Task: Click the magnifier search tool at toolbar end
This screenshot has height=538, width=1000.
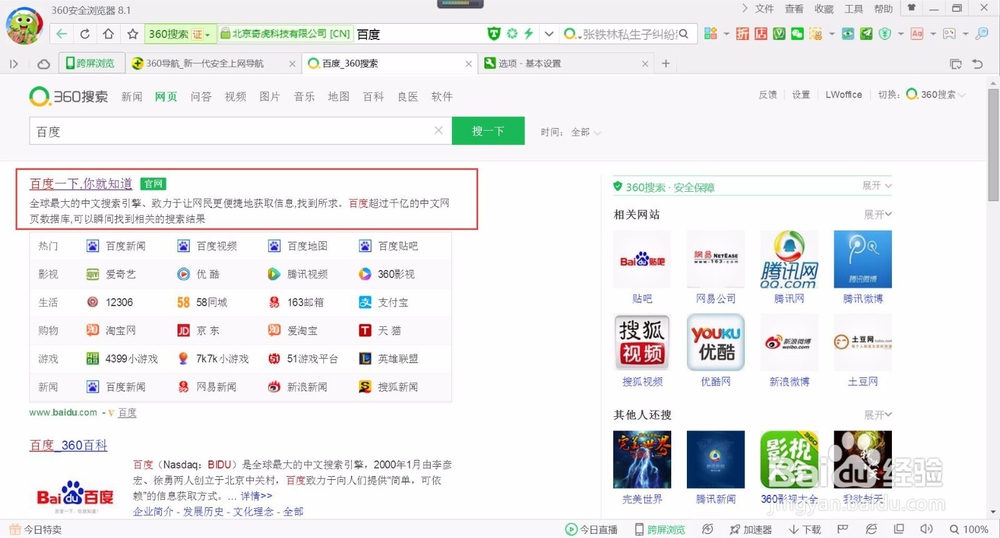Action: click(x=982, y=34)
